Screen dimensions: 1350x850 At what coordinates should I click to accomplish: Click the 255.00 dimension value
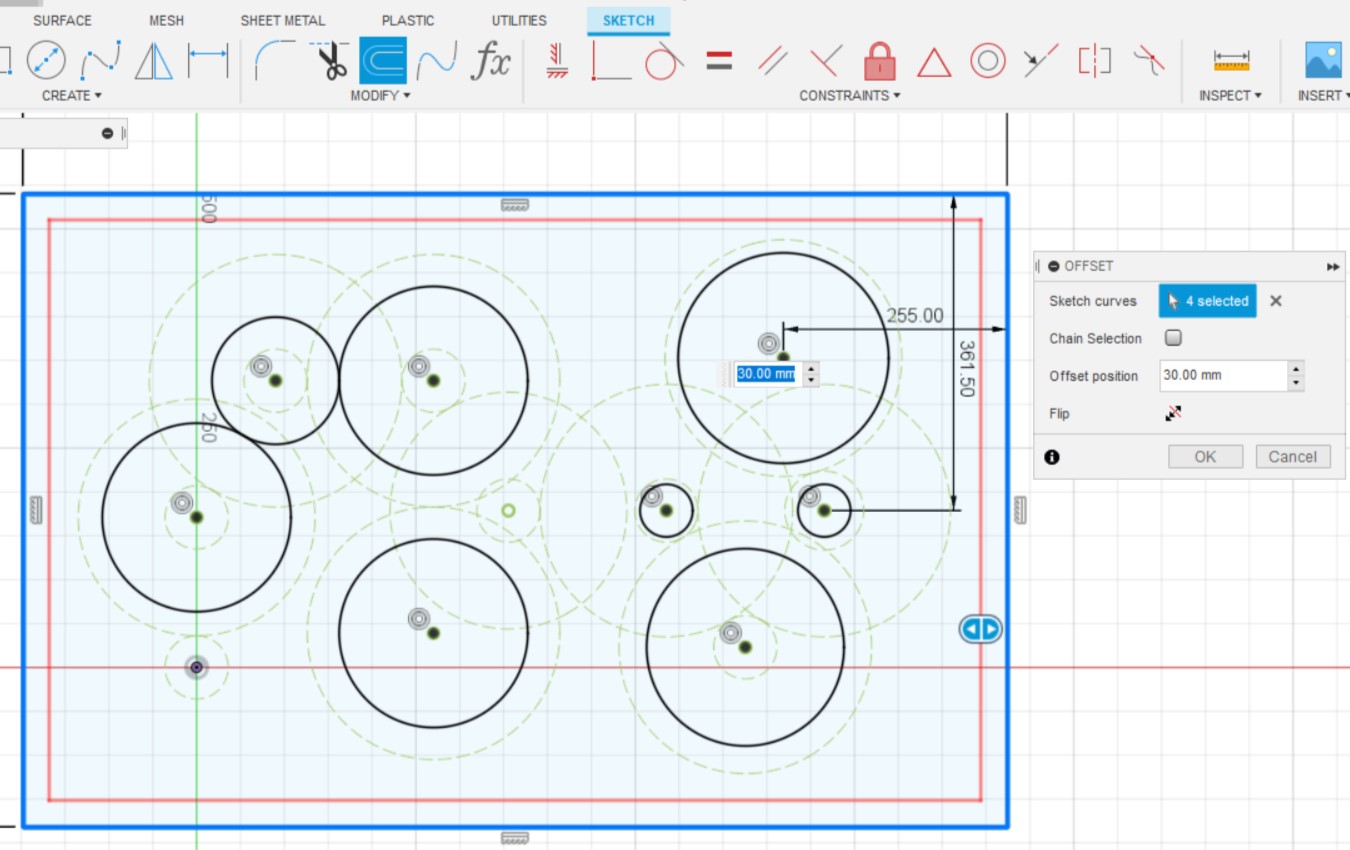click(x=915, y=316)
